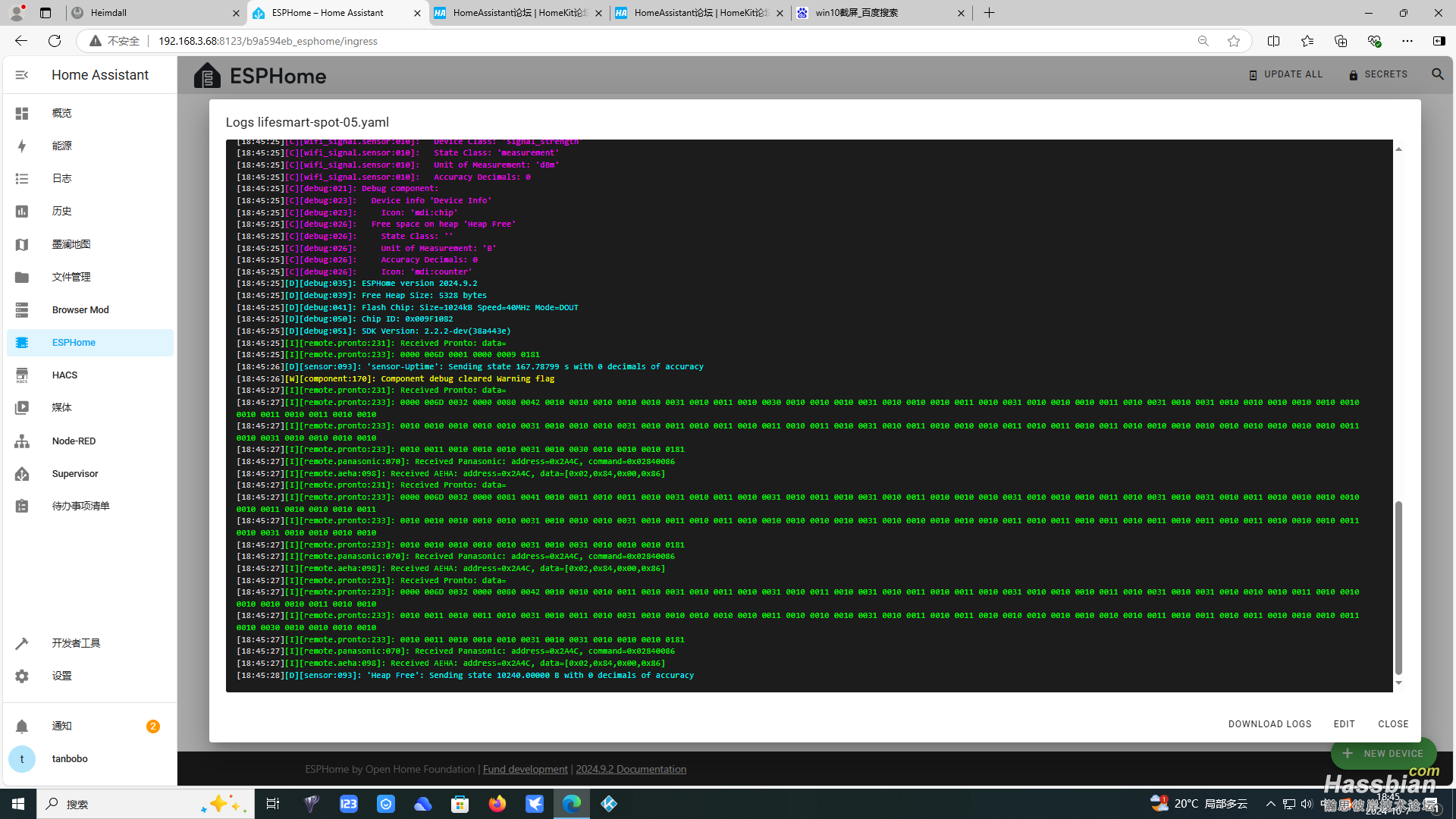Screen dimensions: 1456x819
Task: Open the Windows Start menu
Action: coord(18,804)
